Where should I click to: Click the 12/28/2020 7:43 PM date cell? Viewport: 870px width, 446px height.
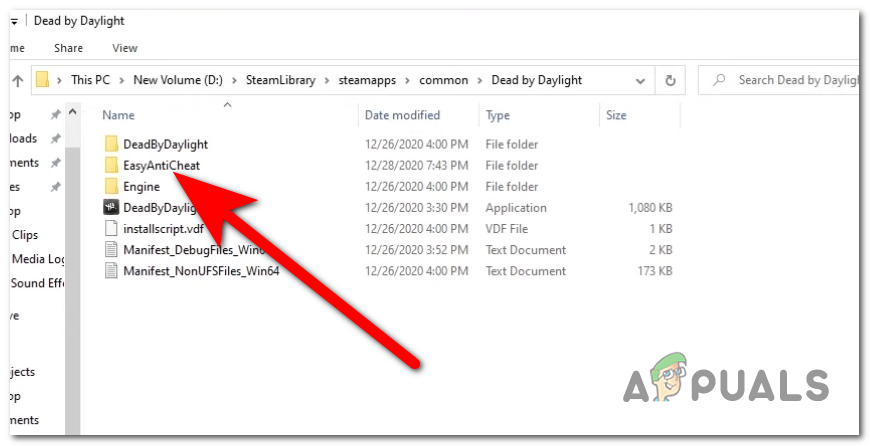click(416, 165)
